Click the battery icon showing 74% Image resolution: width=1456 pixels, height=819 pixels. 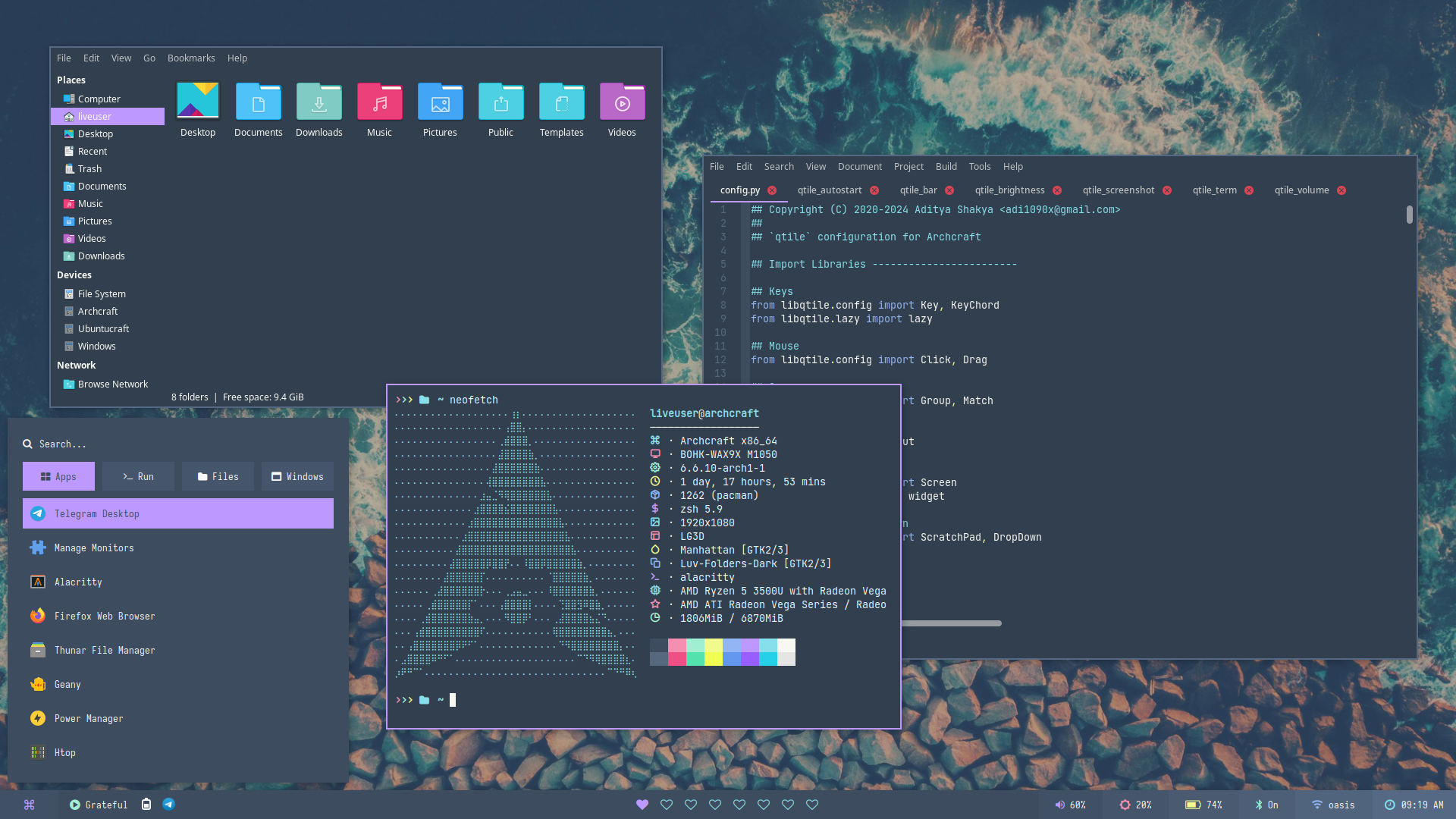(1192, 805)
